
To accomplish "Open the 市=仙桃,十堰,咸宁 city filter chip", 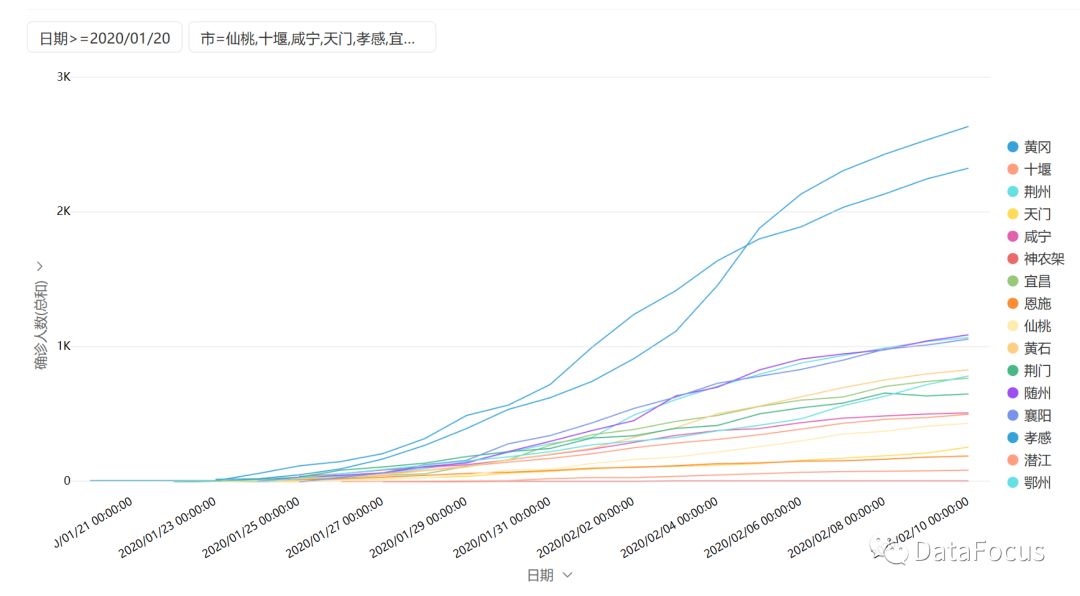I will pos(311,38).
